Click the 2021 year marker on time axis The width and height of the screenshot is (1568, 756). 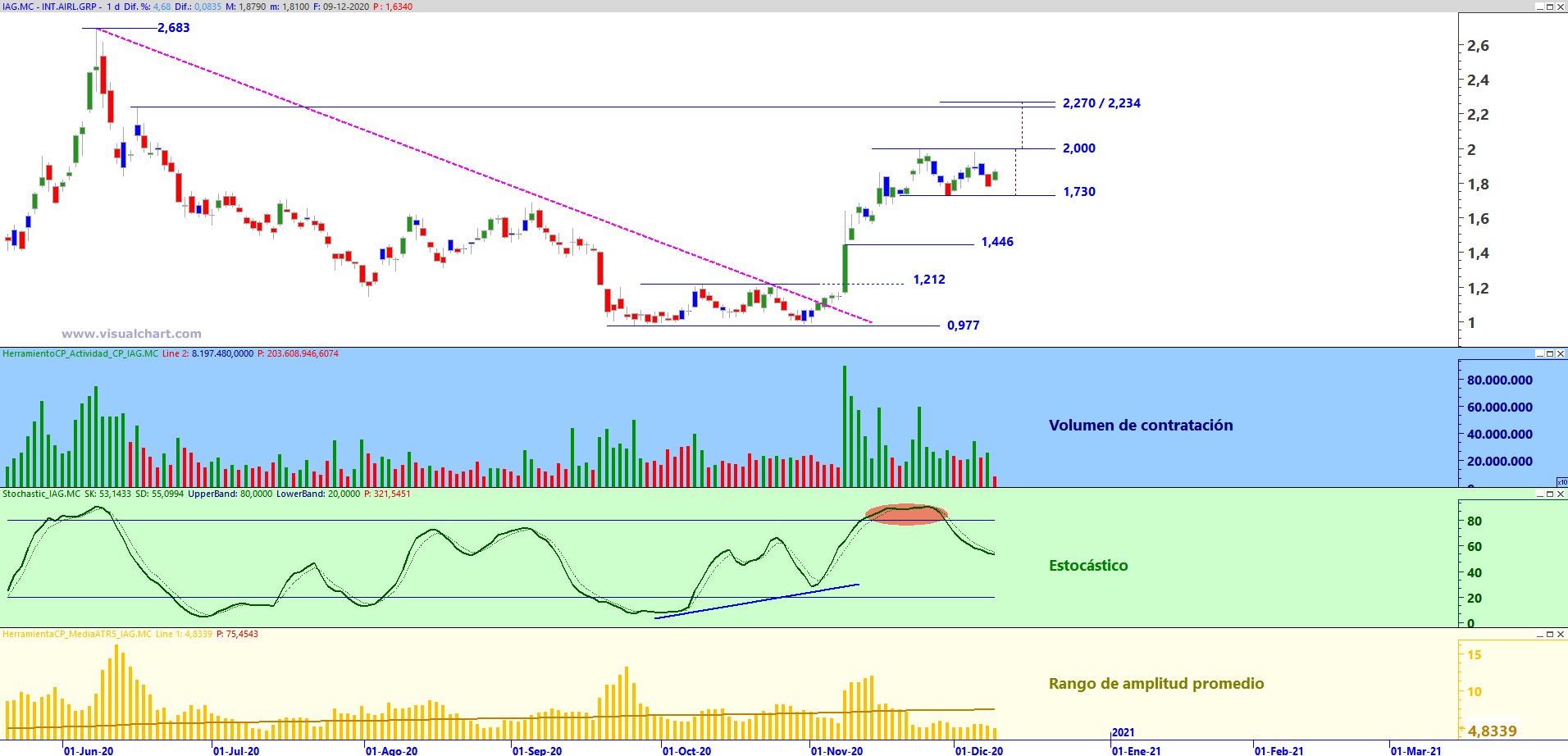click(1124, 732)
